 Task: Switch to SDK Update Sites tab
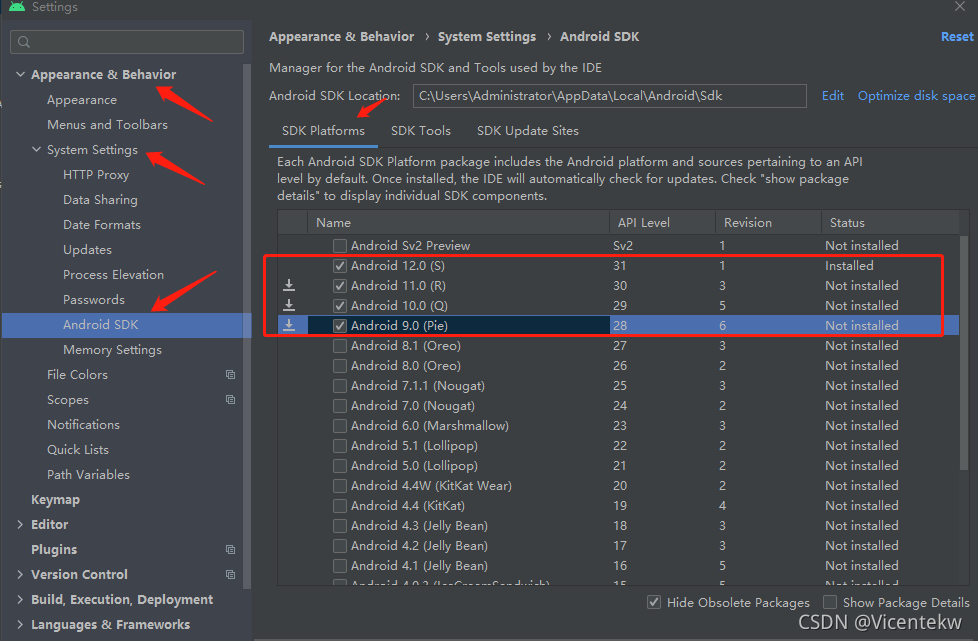(x=528, y=131)
